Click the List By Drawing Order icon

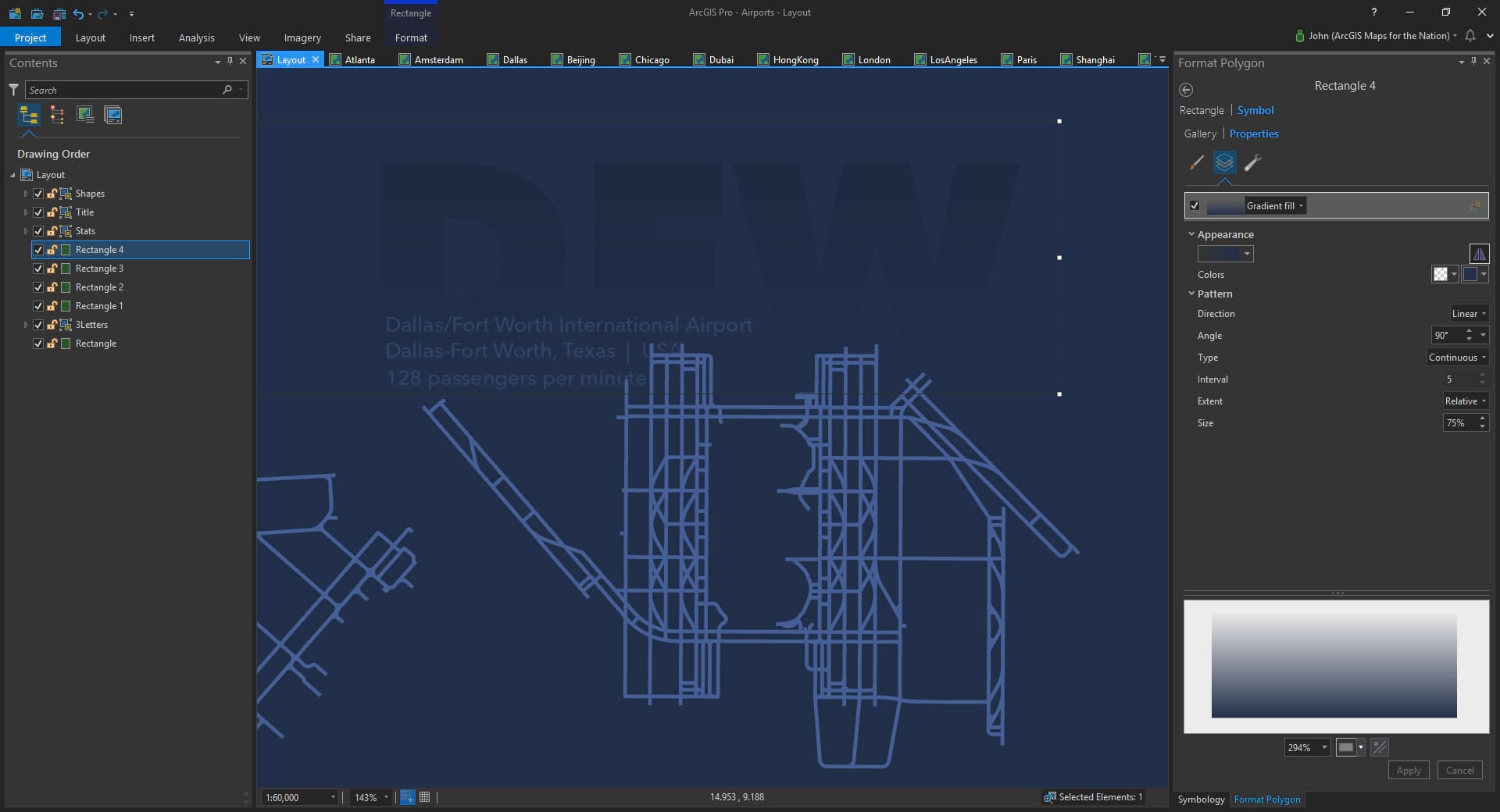[x=29, y=116]
